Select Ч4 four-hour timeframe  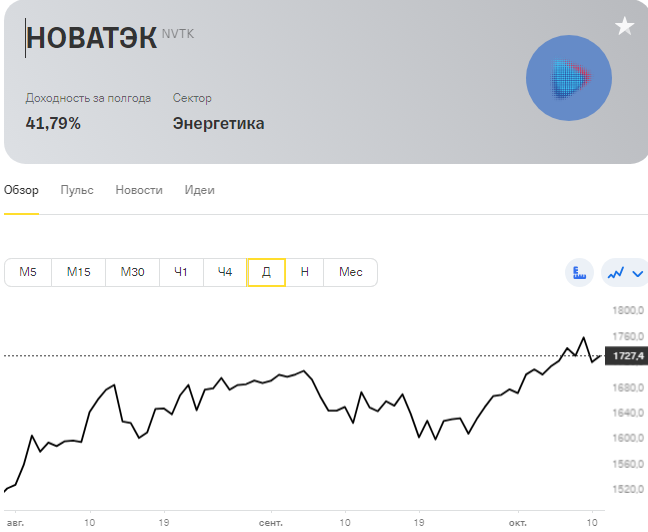(x=225, y=272)
